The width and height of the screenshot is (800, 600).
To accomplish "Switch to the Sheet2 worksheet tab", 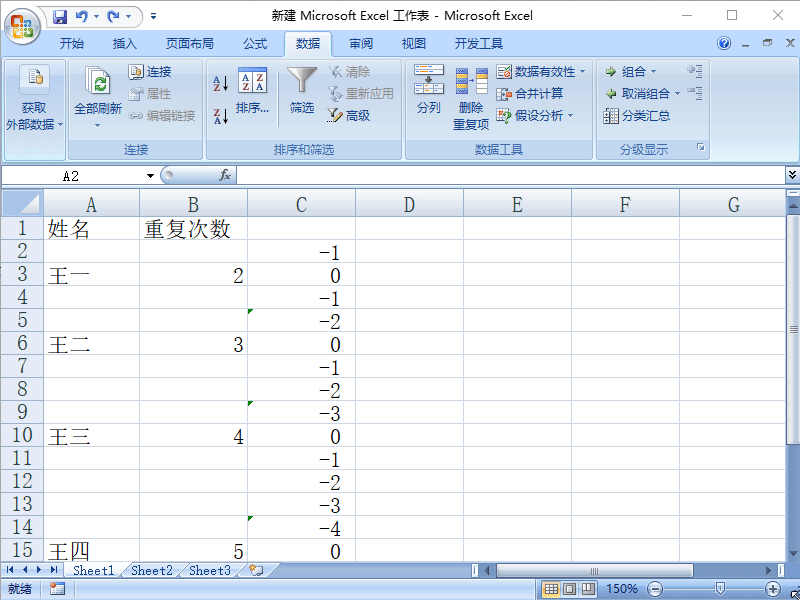I will pos(151,570).
